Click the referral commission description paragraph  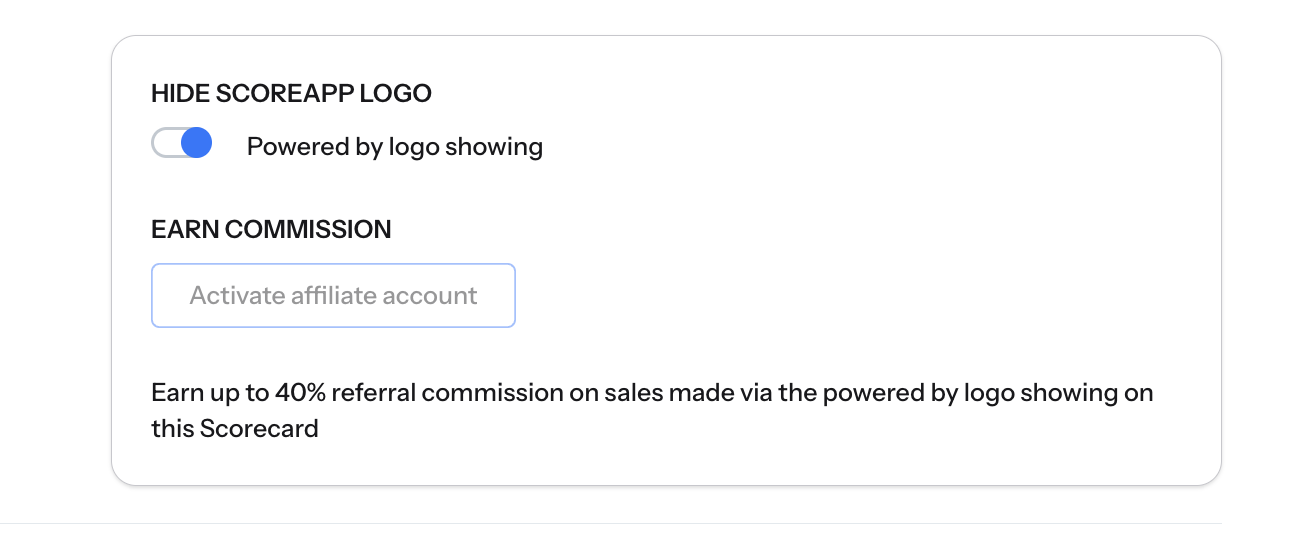[652, 411]
